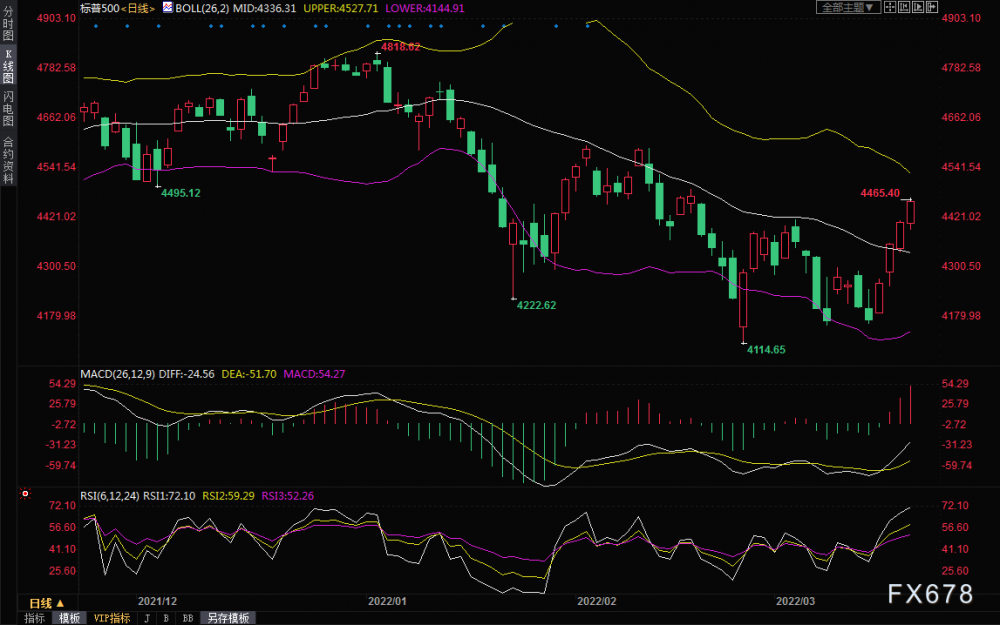Screen dimensions: 1000x625
Task: Open 合约资料 sidebar tab
Action: click(8, 159)
